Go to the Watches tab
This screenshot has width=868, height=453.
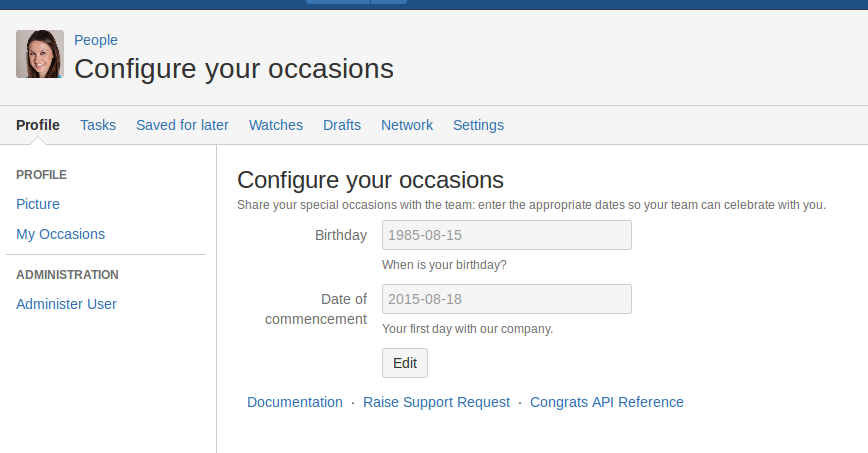[x=276, y=125]
